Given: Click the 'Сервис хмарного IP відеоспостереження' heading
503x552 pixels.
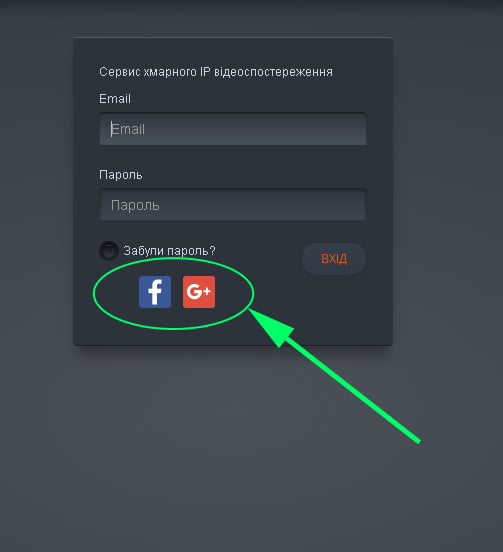Looking at the screenshot, I should pyautogui.click(x=216, y=72).
